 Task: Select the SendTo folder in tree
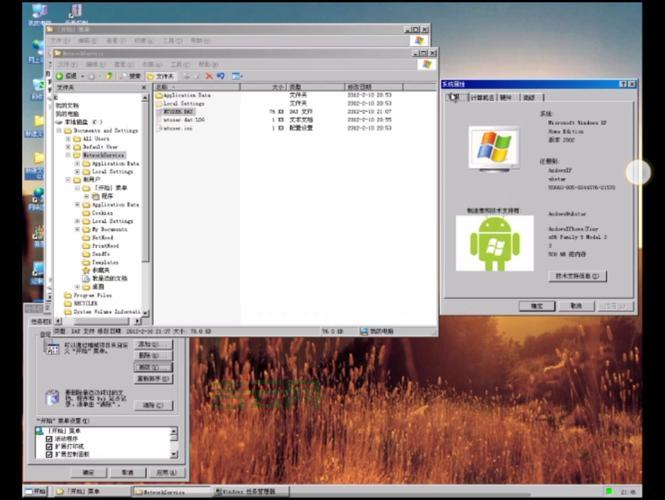coord(101,254)
